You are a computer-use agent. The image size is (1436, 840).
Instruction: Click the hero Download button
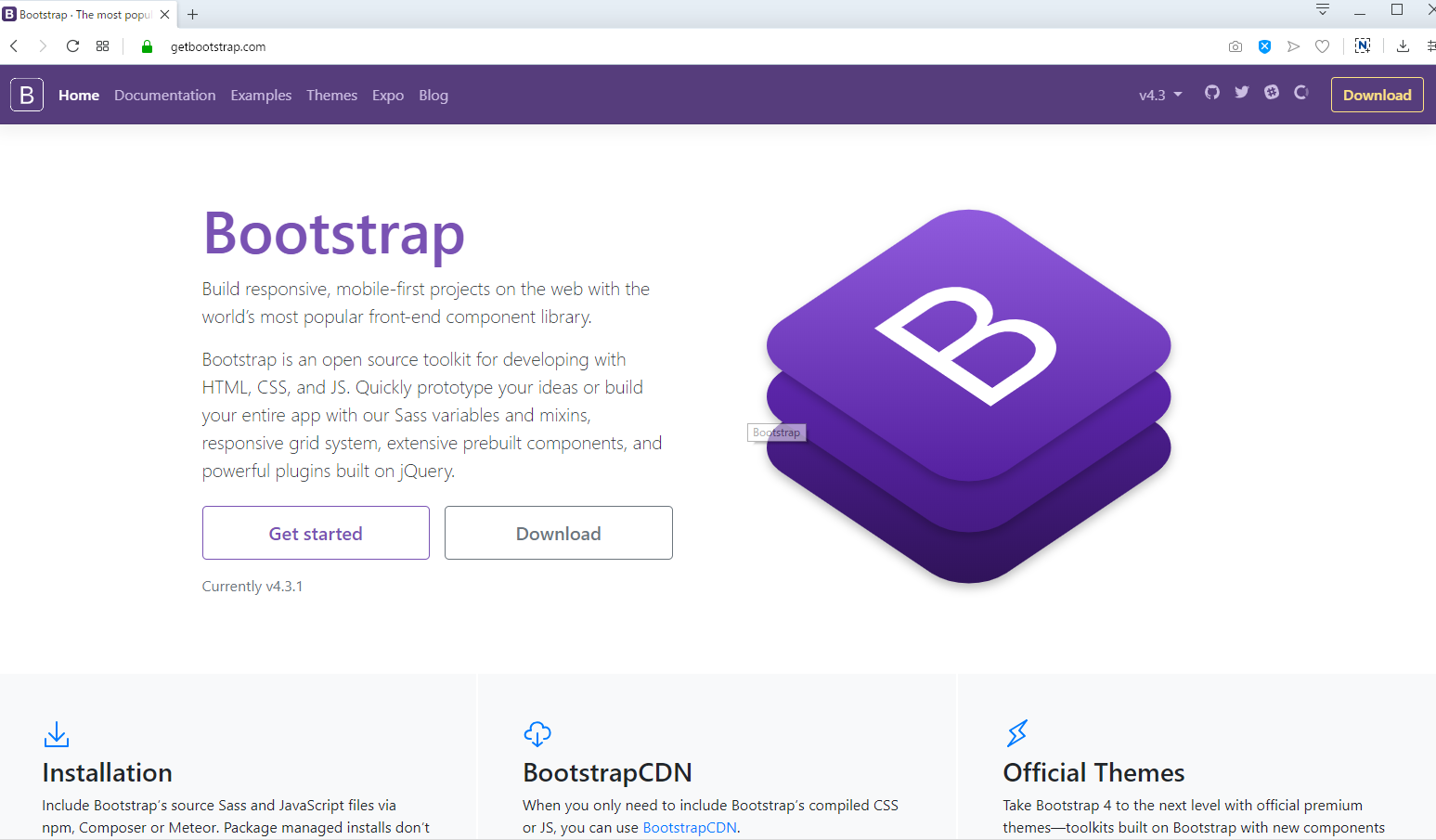559,533
